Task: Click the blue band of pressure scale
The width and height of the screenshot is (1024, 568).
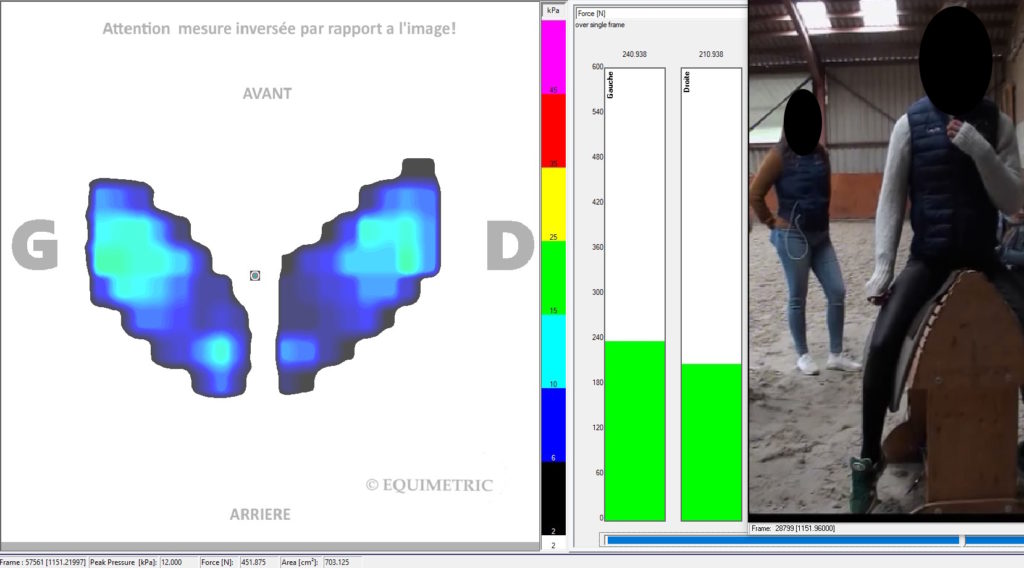Action: [554, 424]
